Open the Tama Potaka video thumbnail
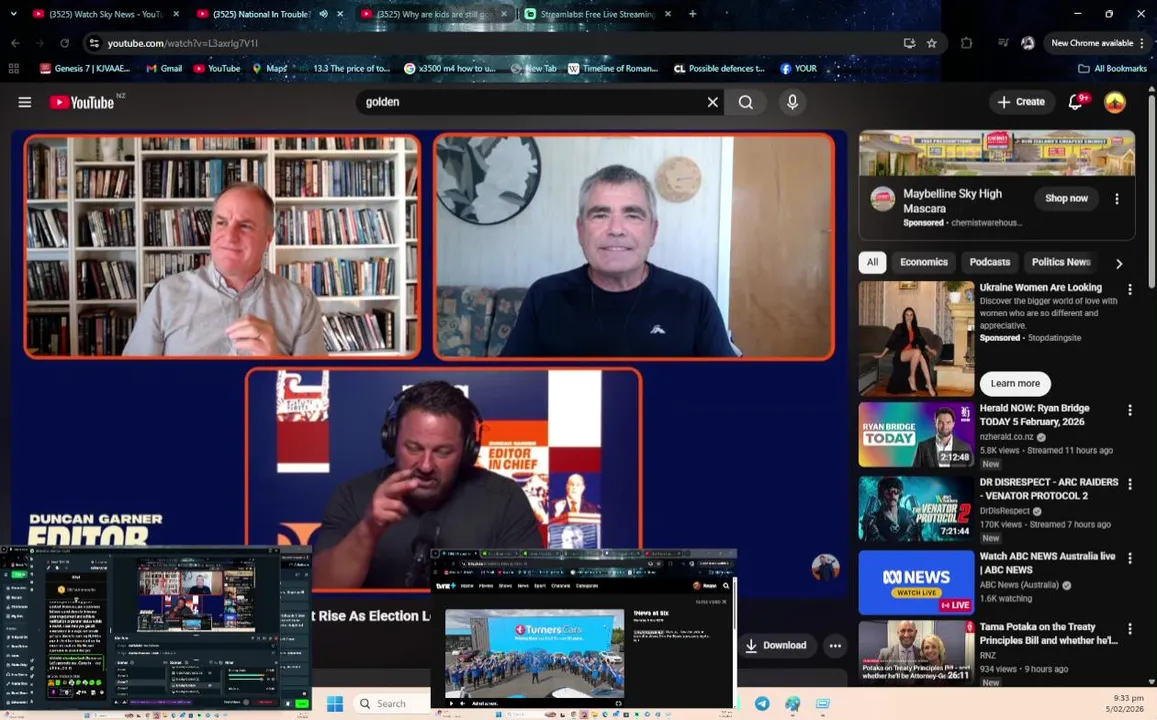 [916, 651]
